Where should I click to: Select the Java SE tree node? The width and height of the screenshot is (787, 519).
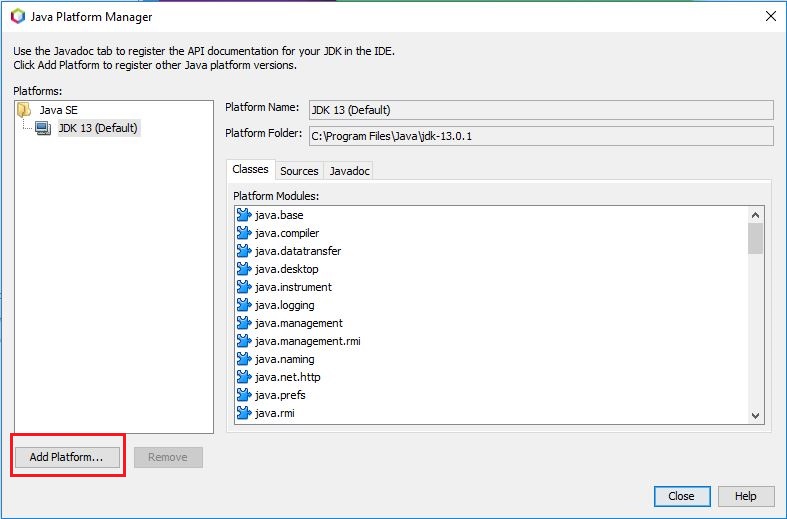pos(58,110)
